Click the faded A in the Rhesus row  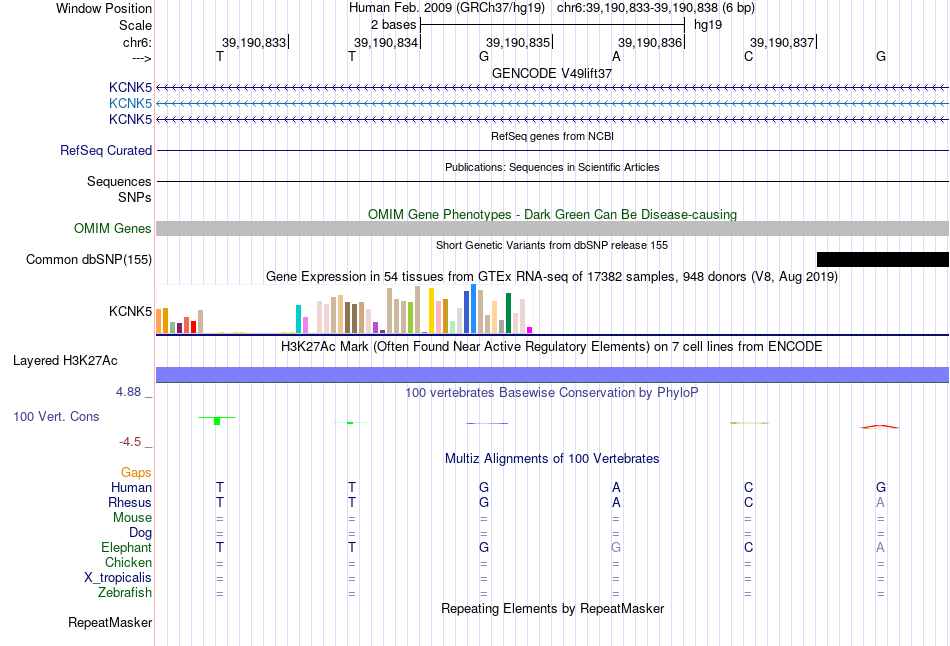(880, 503)
